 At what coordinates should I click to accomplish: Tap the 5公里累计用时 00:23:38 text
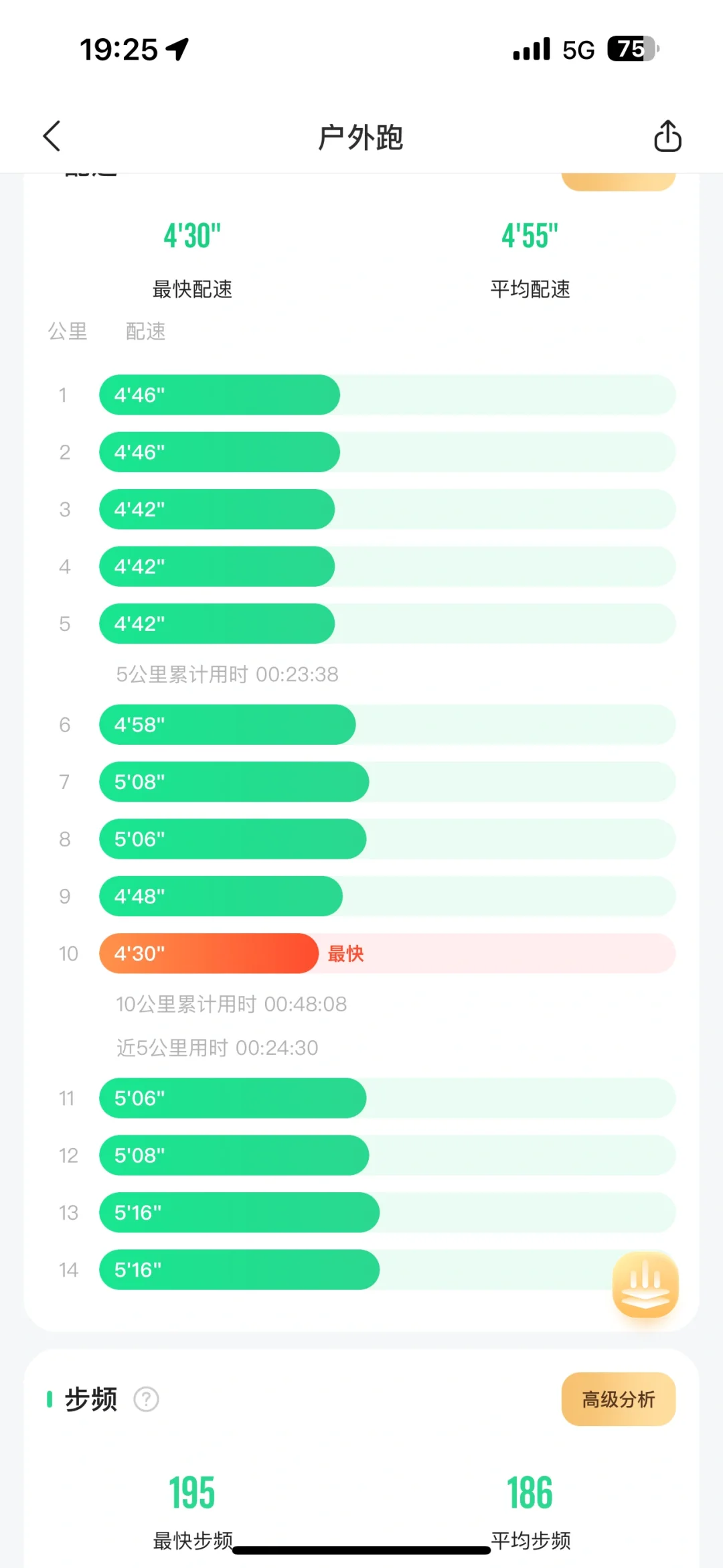(x=227, y=674)
